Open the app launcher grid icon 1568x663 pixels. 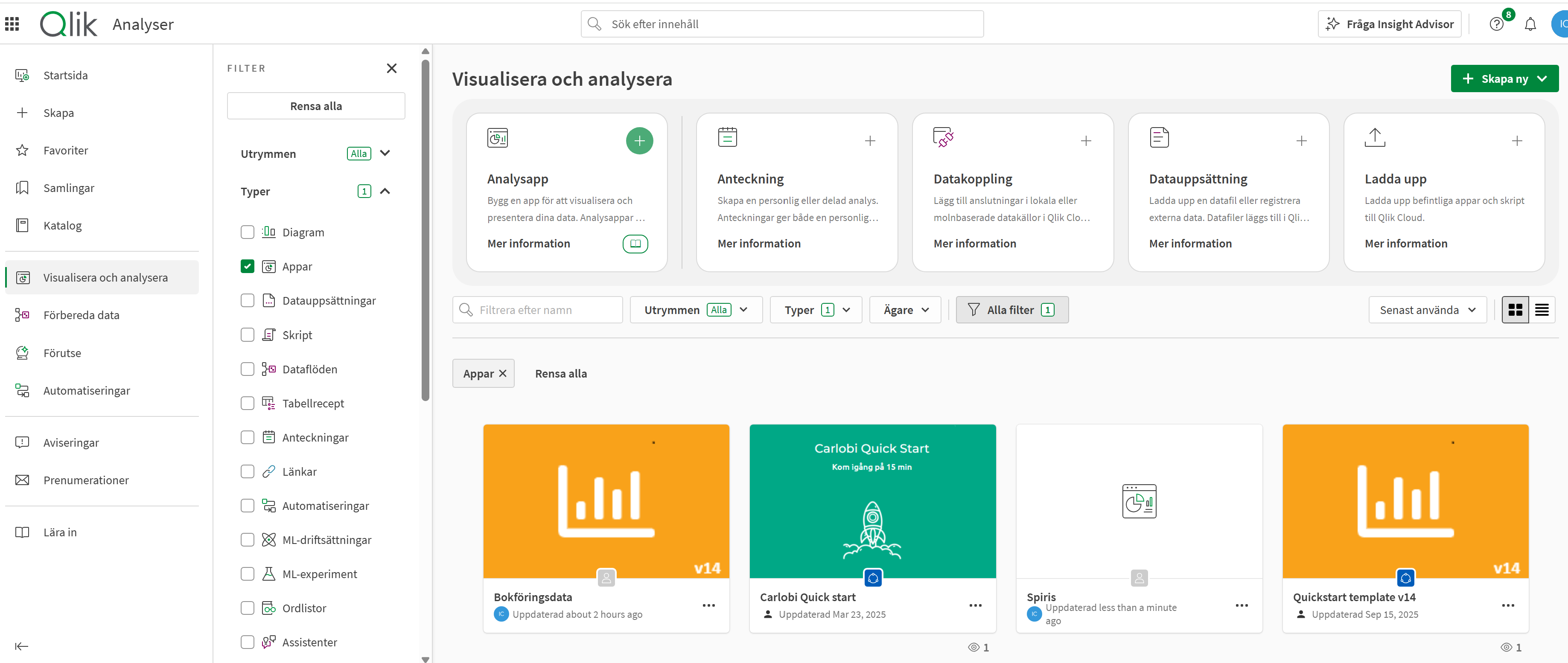(x=12, y=24)
